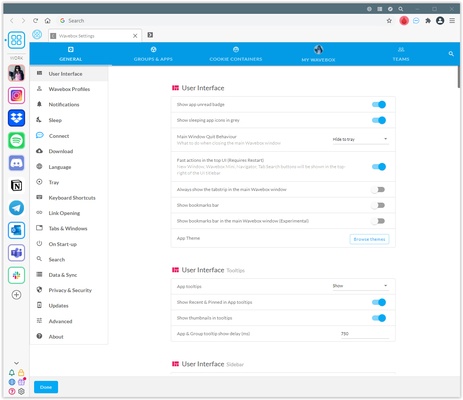Image resolution: width=463 pixels, height=400 pixels.
Task: Select Tabs & Windows in settings menu
Action: click(x=69, y=228)
